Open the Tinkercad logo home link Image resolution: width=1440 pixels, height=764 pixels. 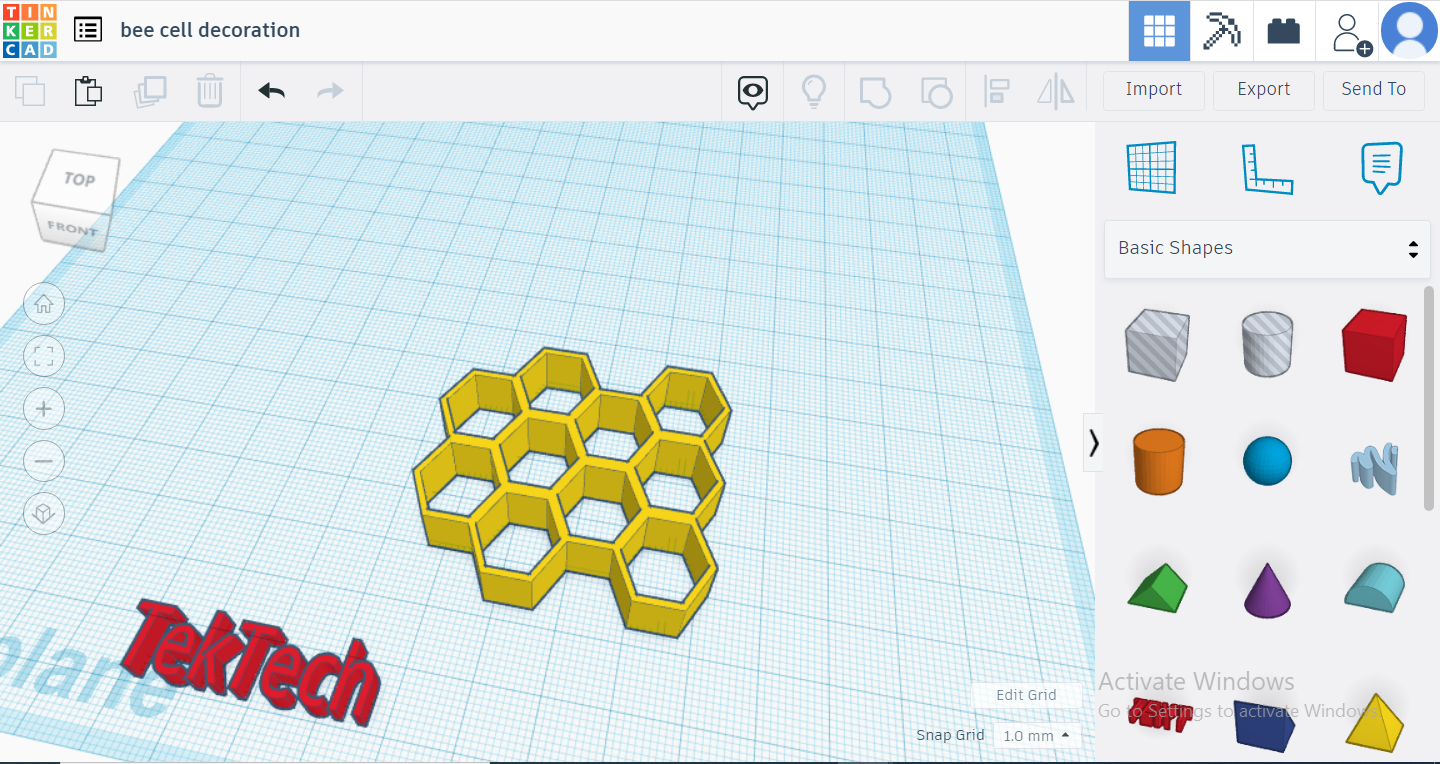(x=30, y=30)
